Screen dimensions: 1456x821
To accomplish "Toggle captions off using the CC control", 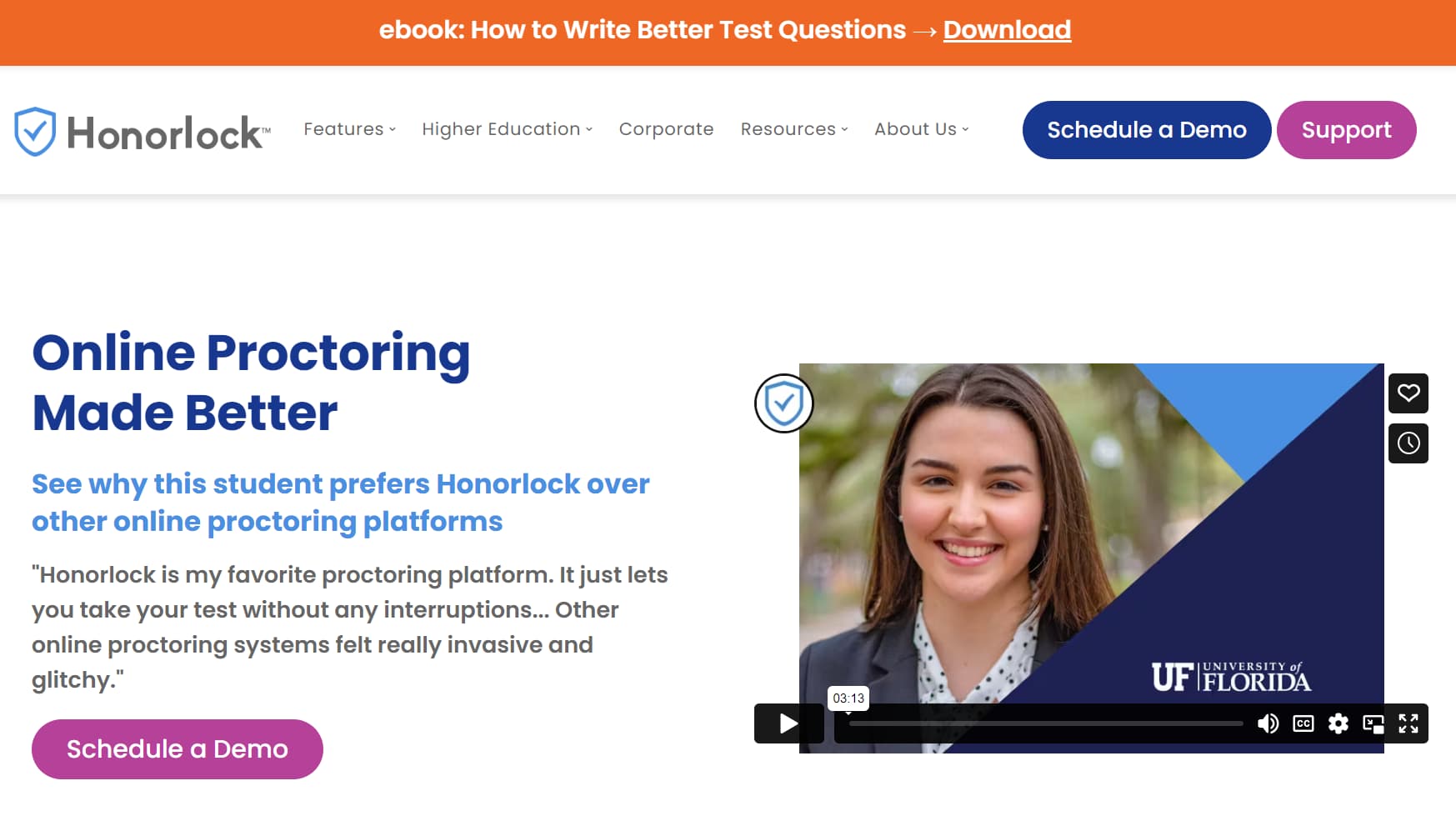I will (x=1303, y=723).
